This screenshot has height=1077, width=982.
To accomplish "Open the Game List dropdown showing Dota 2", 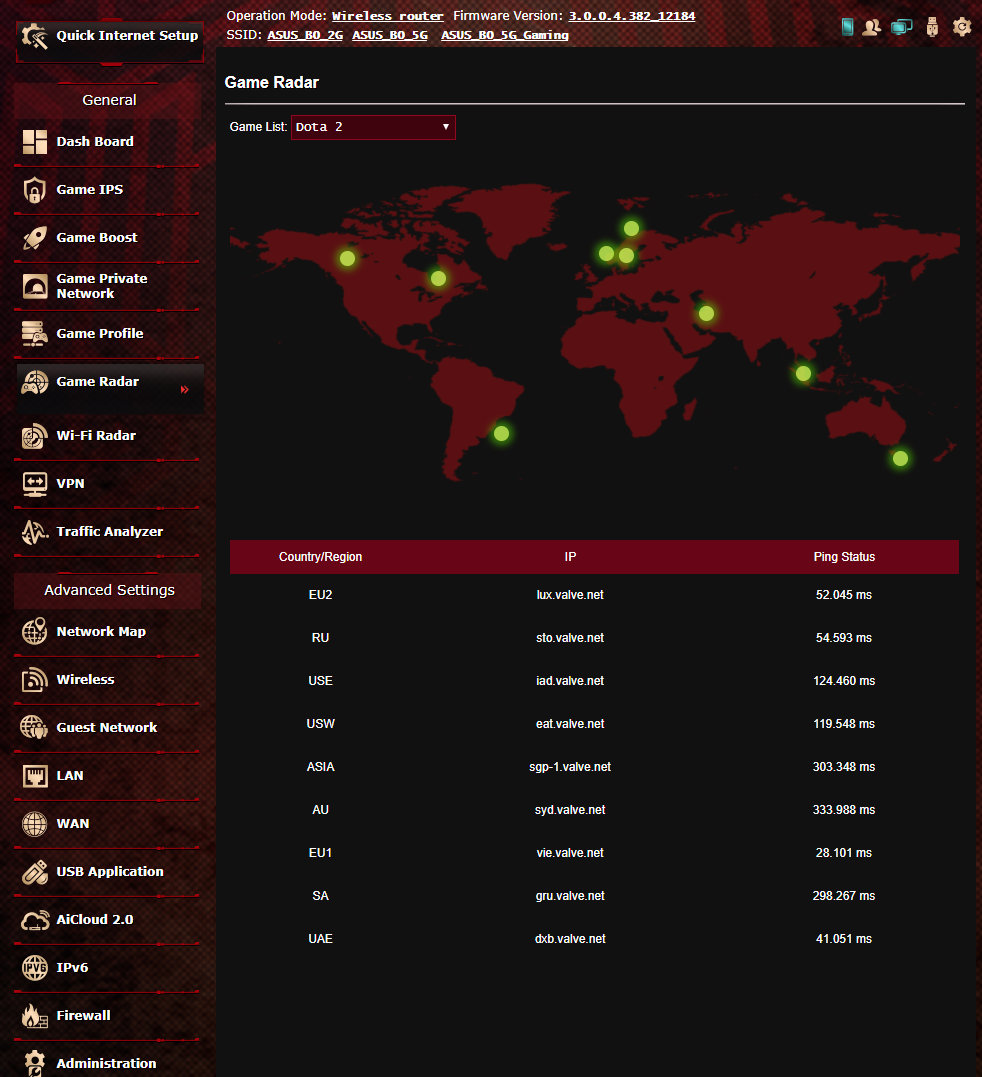I will [373, 127].
